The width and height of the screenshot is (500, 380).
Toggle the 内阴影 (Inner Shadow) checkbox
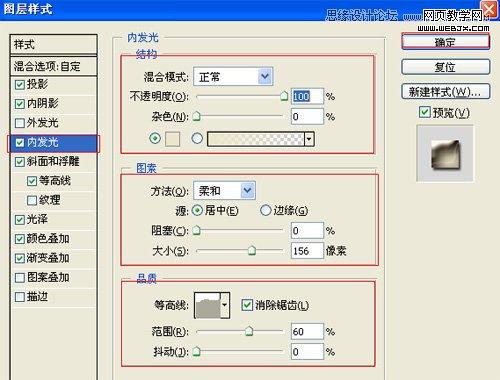click(x=20, y=104)
